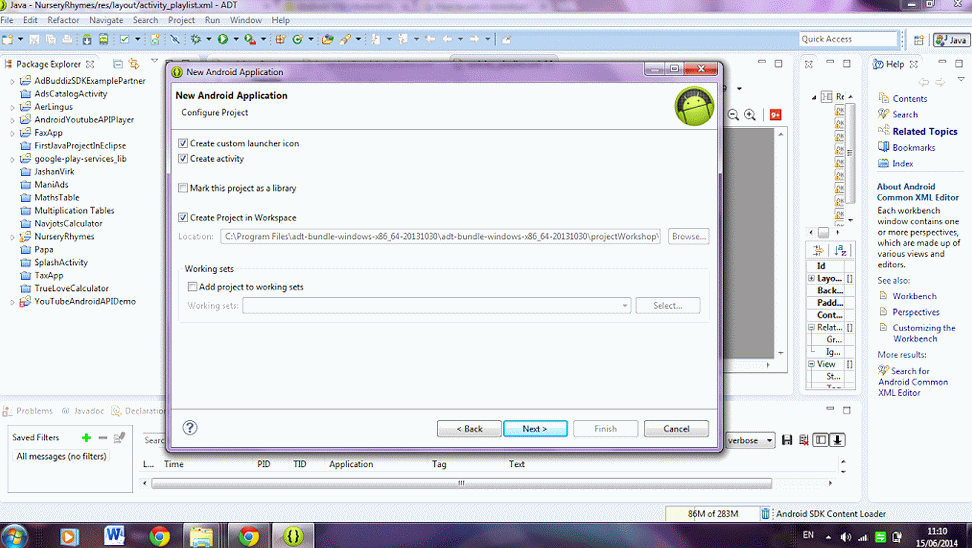The width and height of the screenshot is (972, 548).
Task: Click the minus Remove filter icon
Action: (103, 438)
